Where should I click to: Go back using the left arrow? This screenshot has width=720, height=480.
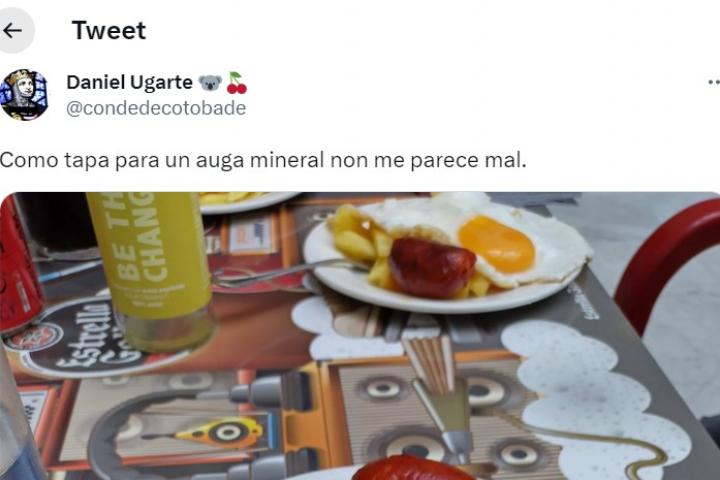click(x=13, y=30)
